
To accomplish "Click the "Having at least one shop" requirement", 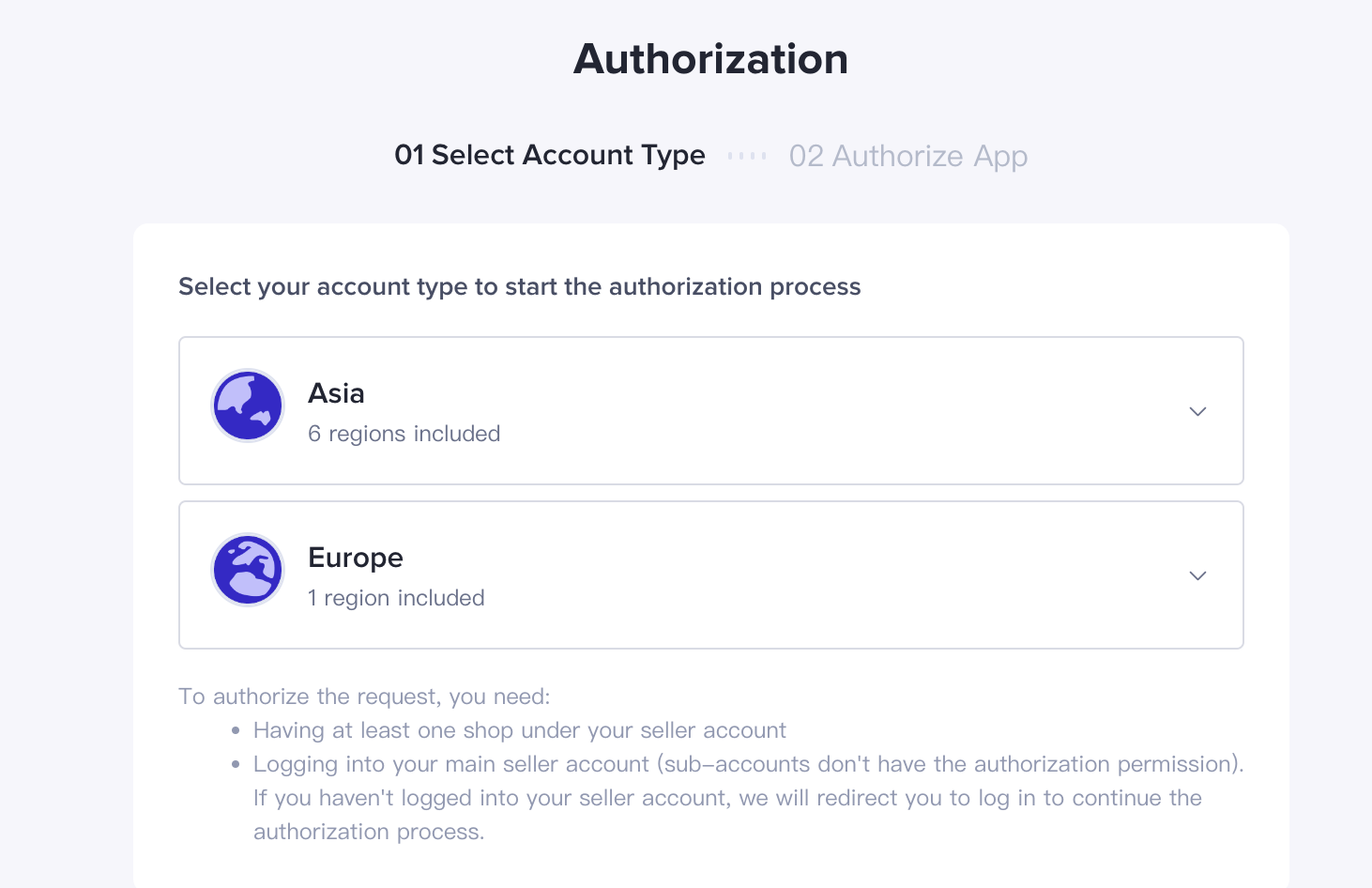I will click(519, 730).
